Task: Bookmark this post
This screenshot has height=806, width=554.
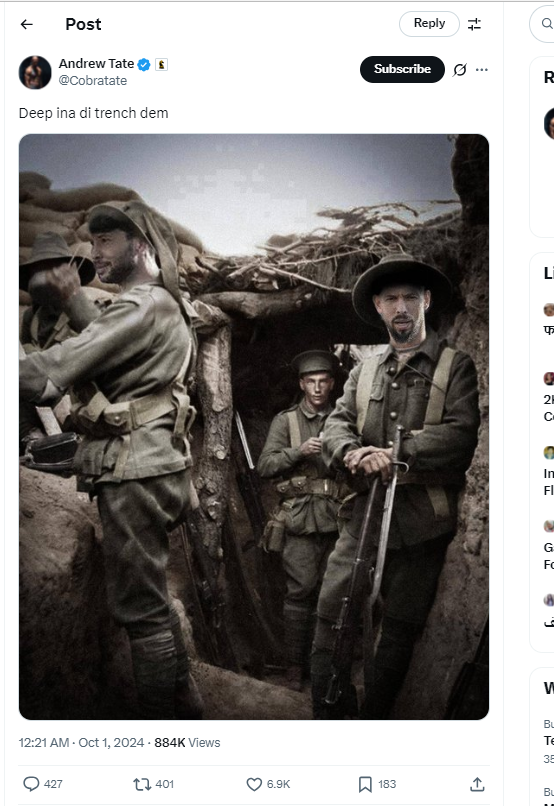Action: click(365, 784)
